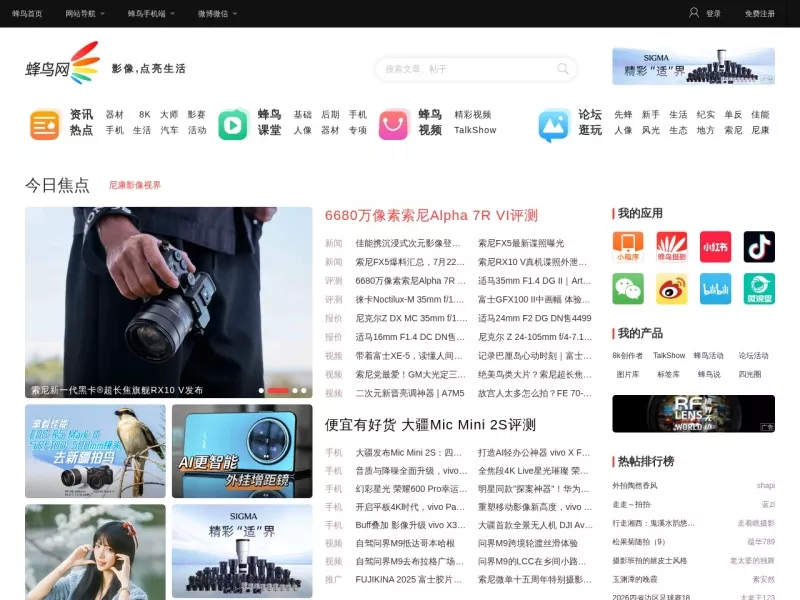Open article 问界M9跨境轮渡丝滑体验
Image resolution: width=800 pixels, height=600 pixels.
(528, 543)
